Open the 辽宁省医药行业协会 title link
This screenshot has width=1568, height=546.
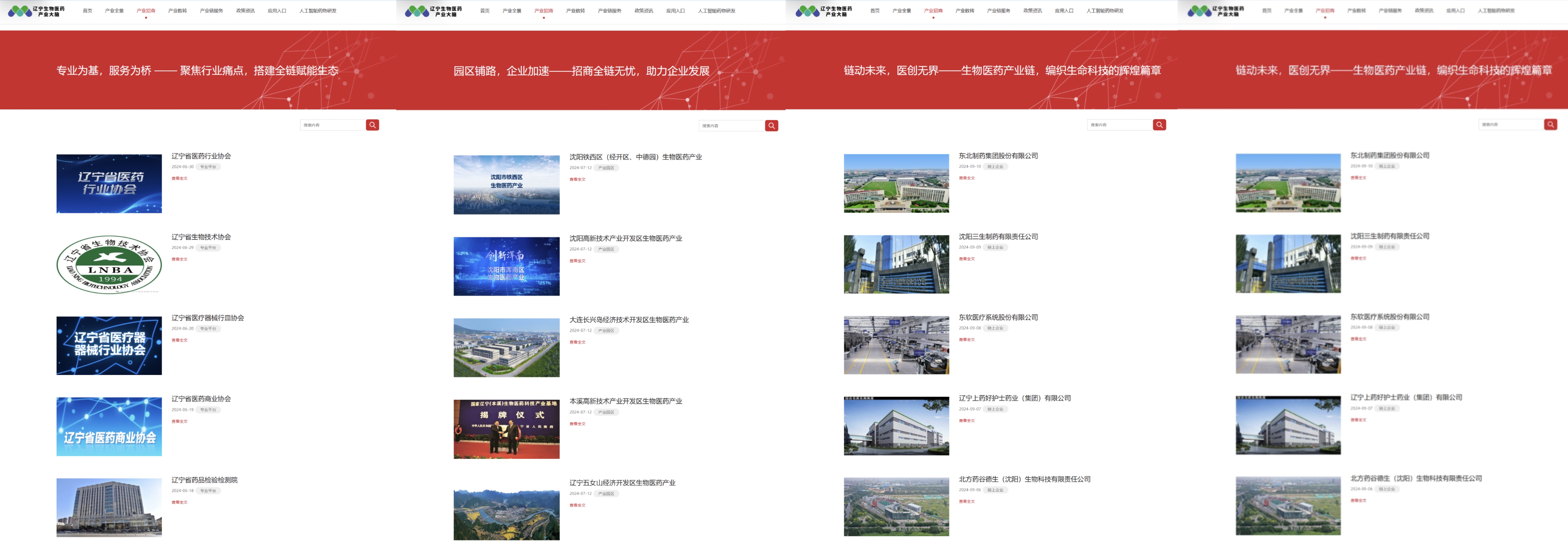(x=201, y=157)
